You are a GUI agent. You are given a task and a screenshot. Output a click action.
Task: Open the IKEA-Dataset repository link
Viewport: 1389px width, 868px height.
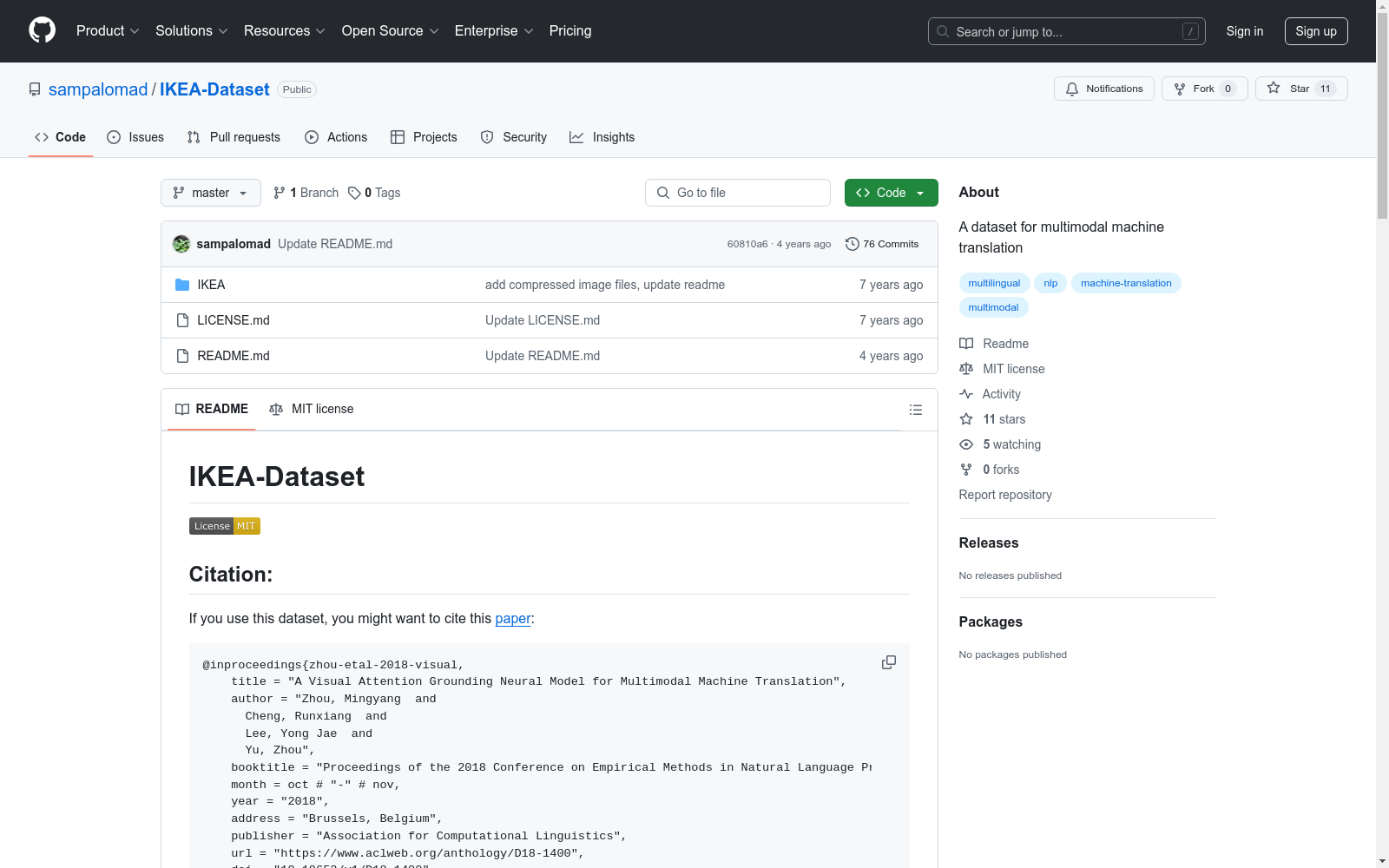[x=214, y=89]
